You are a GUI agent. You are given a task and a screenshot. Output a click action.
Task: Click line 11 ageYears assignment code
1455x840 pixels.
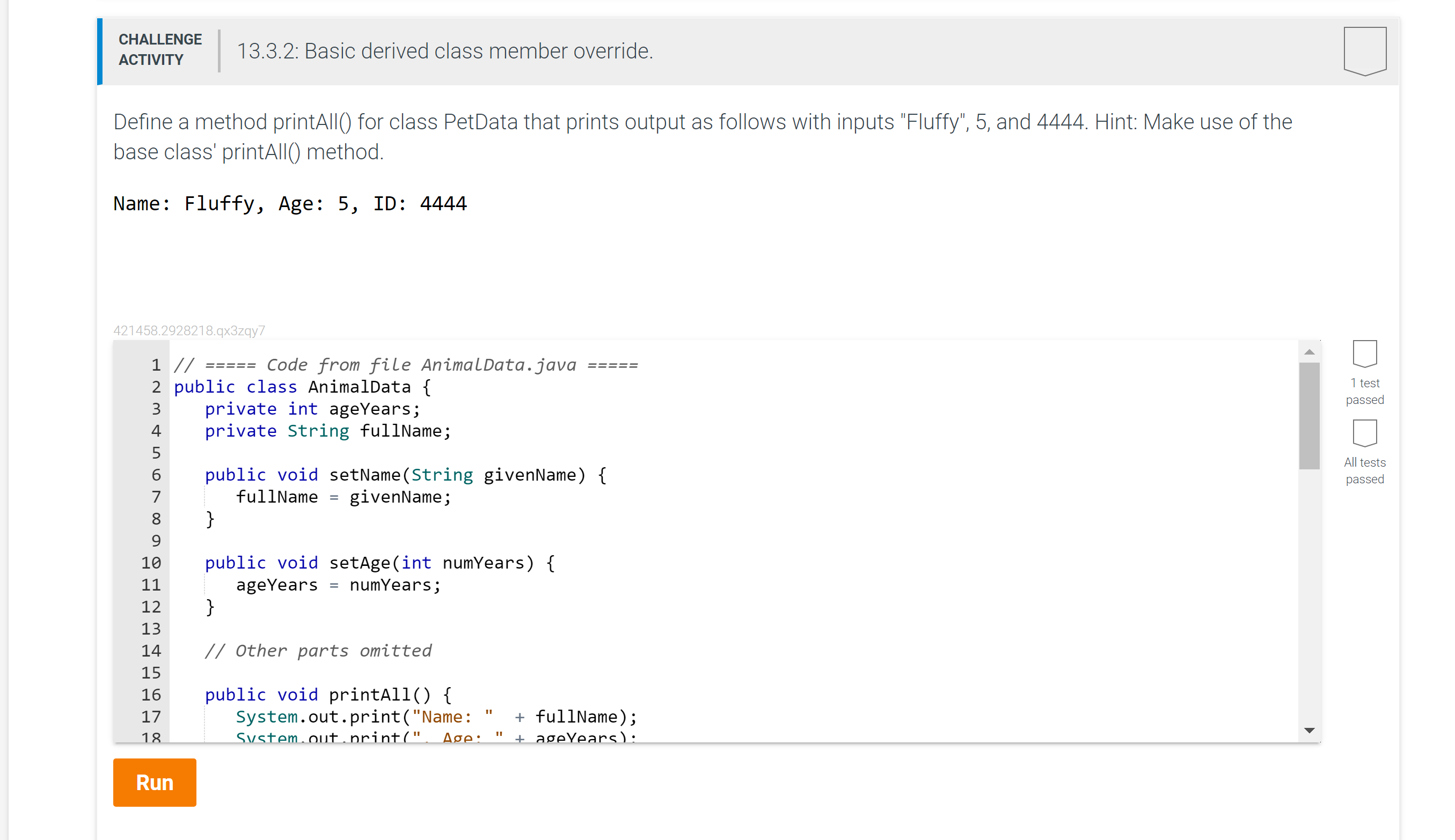pos(338,585)
